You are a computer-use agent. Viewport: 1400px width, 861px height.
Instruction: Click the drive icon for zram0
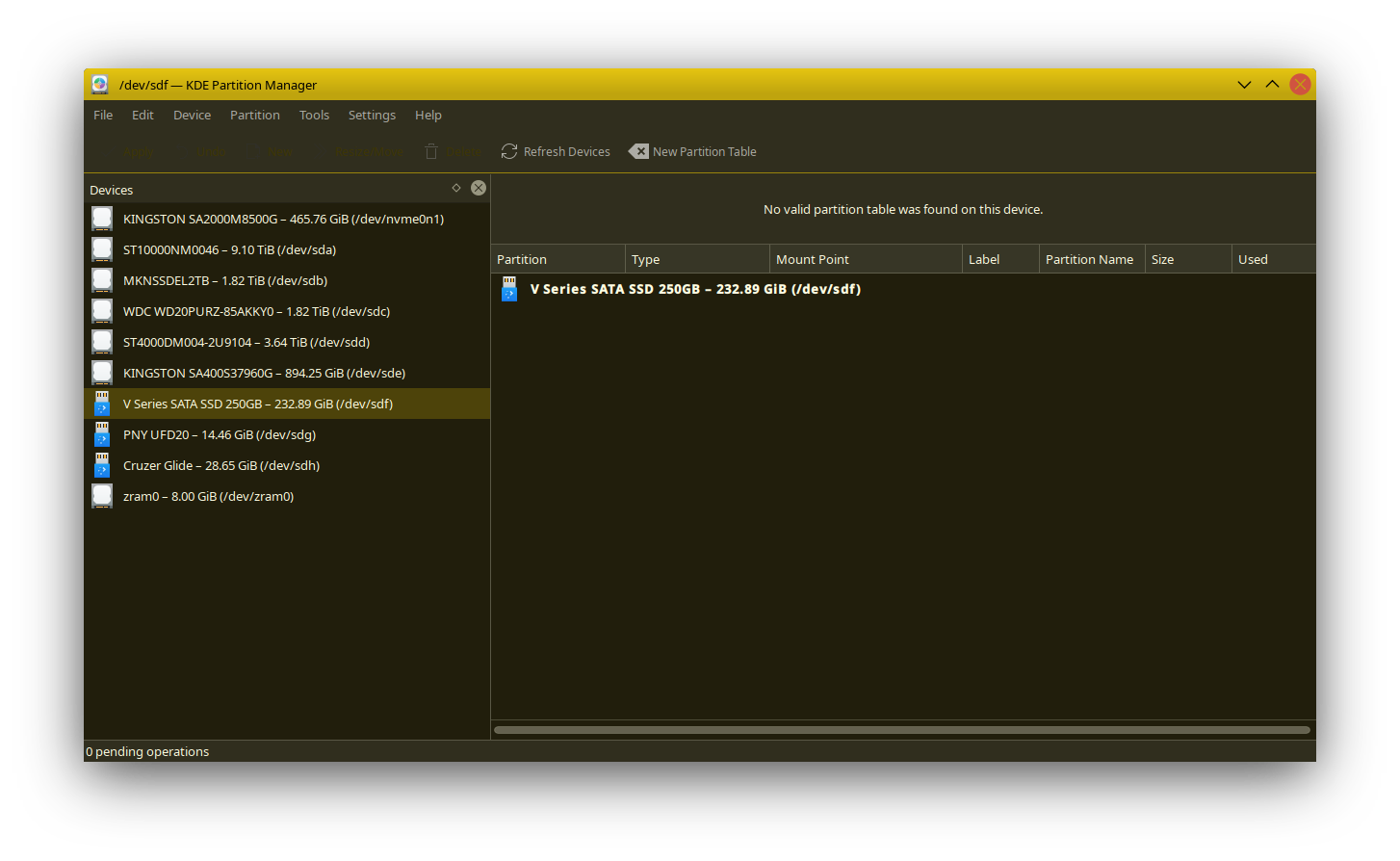(102, 496)
